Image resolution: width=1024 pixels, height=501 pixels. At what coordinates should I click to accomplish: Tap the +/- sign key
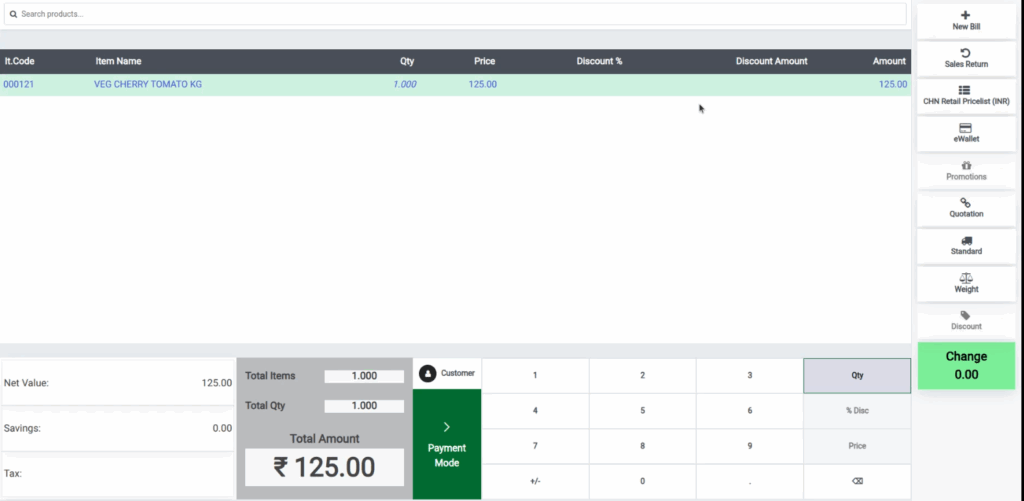click(x=535, y=481)
